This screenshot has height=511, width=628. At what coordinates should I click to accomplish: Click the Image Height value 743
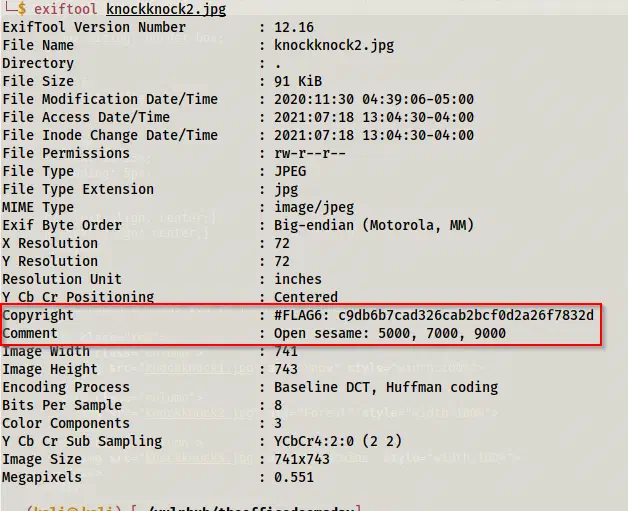(x=286, y=369)
